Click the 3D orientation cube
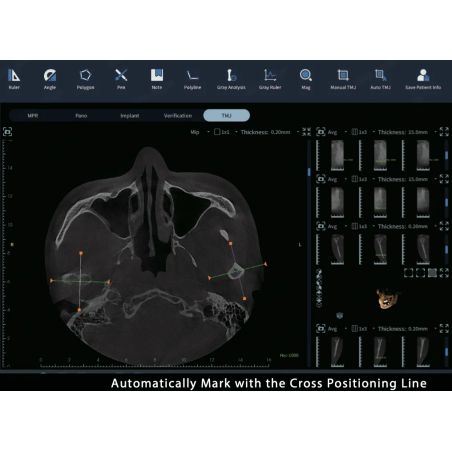 [339, 315]
